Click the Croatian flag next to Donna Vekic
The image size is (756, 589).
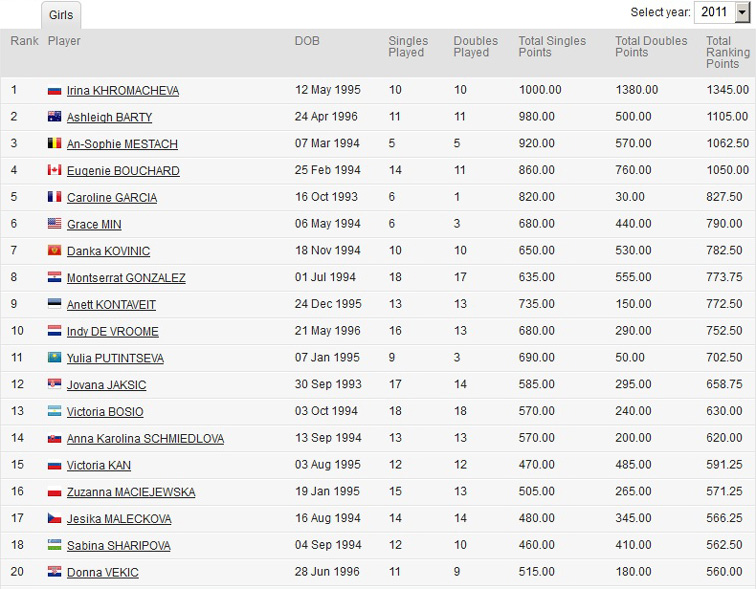pyautogui.click(x=55, y=573)
